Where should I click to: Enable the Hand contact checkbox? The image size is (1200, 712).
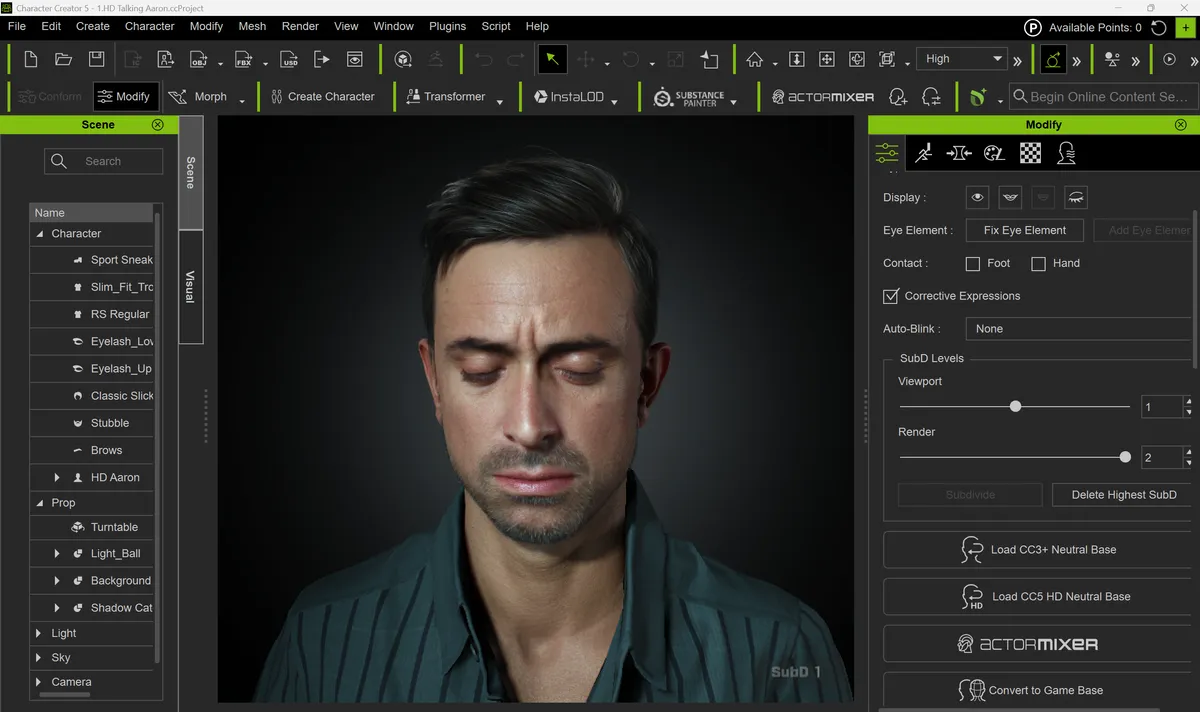[x=1038, y=264]
